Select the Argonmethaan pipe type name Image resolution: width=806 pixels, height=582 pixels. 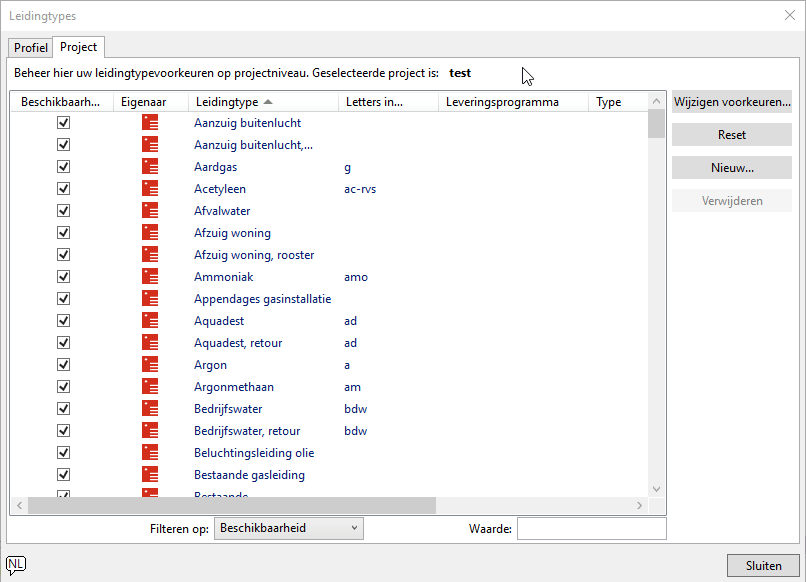pyautogui.click(x=234, y=387)
